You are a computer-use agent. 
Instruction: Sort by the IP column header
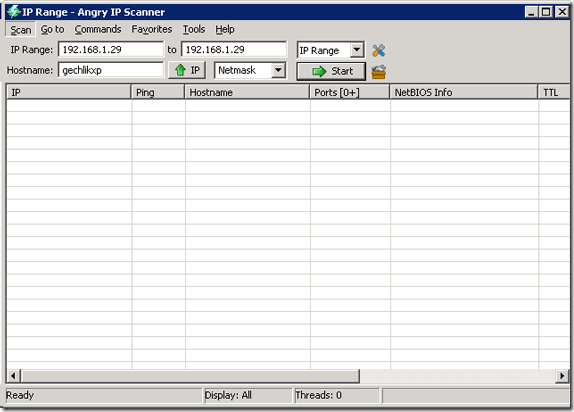[69, 92]
